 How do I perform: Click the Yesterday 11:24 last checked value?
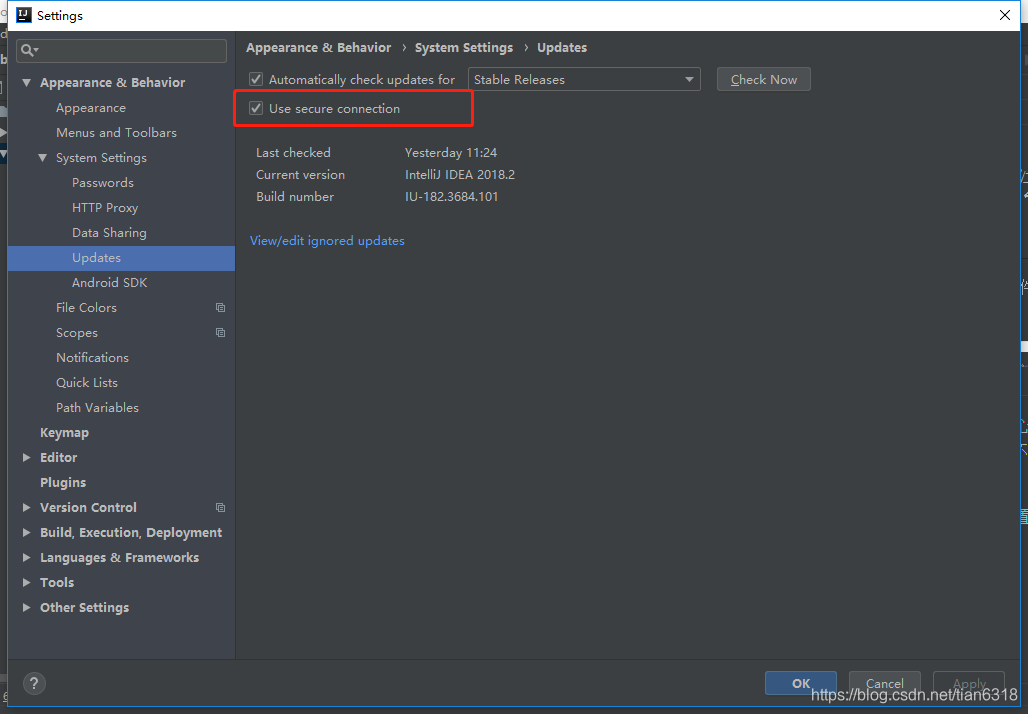coord(450,153)
